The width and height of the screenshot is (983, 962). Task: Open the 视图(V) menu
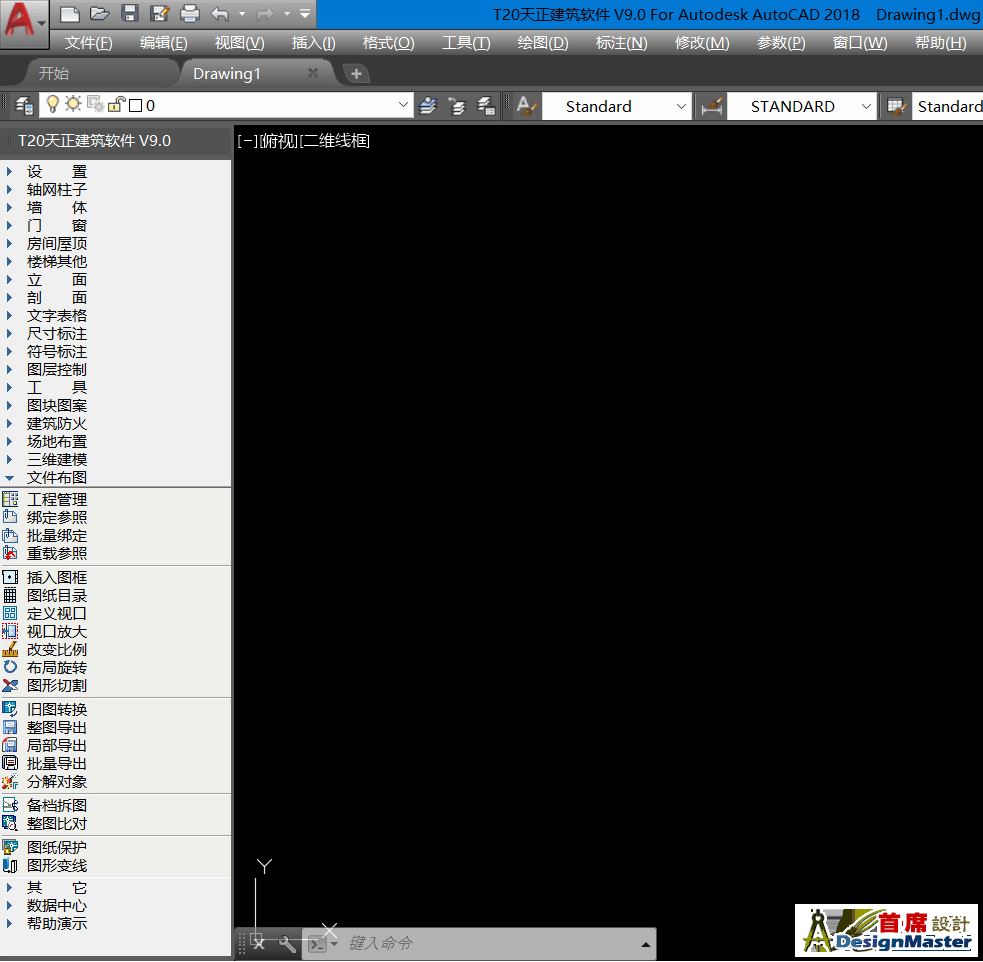click(x=239, y=43)
